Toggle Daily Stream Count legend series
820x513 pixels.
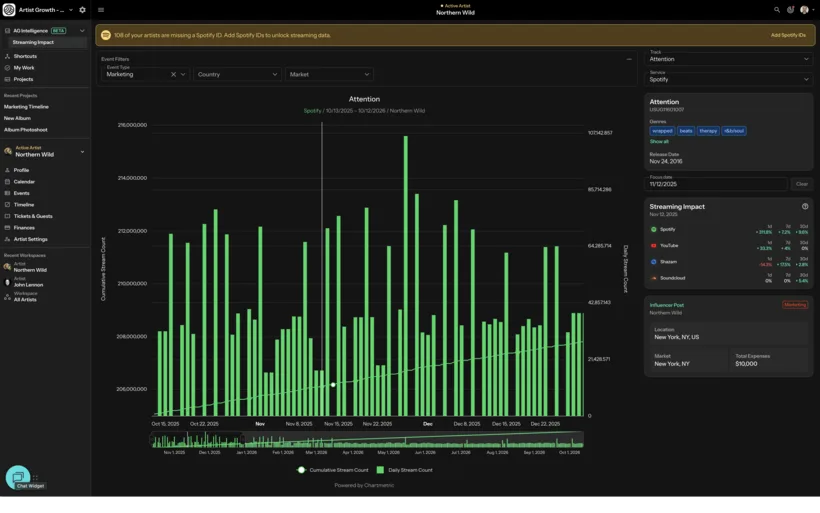(x=405, y=470)
